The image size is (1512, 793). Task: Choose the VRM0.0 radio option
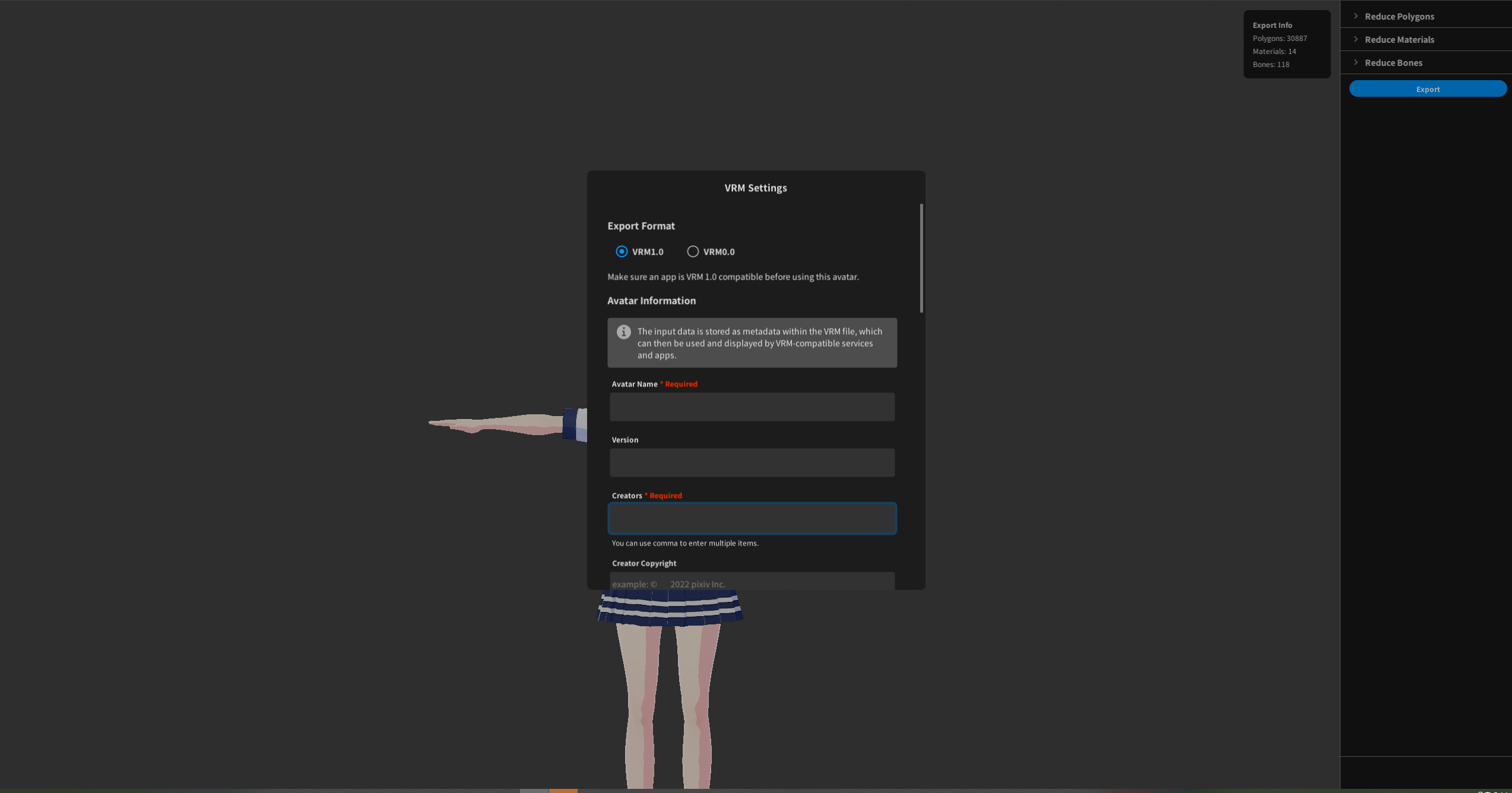coord(693,252)
